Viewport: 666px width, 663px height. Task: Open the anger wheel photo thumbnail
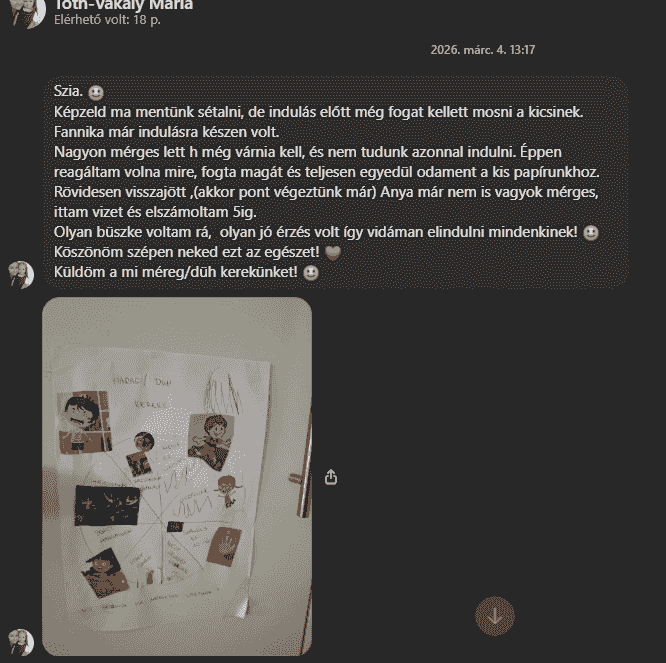177,477
